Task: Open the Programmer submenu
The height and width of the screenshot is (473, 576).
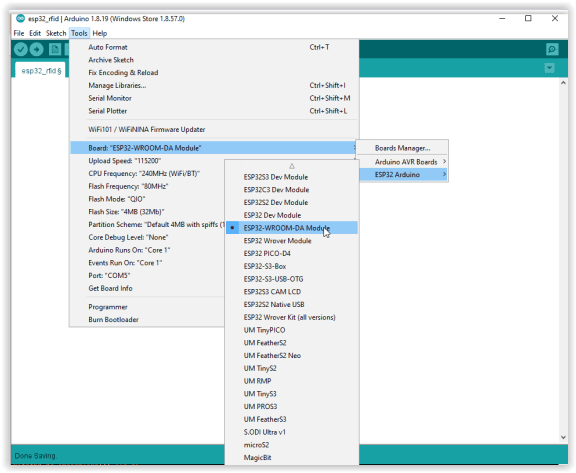Action: [x=147, y=307]
